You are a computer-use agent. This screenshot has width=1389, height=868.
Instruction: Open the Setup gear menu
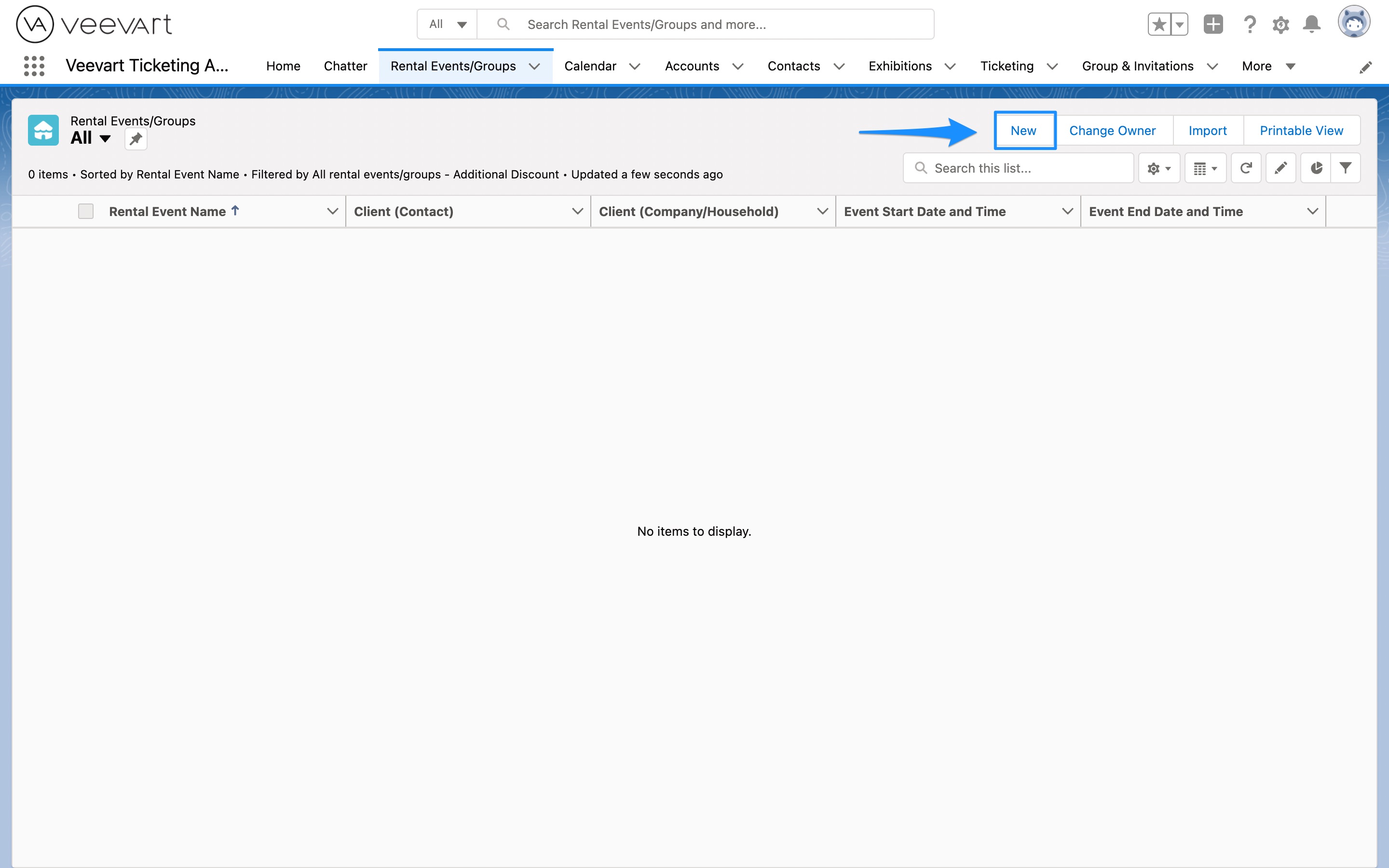click(1280, 24)
